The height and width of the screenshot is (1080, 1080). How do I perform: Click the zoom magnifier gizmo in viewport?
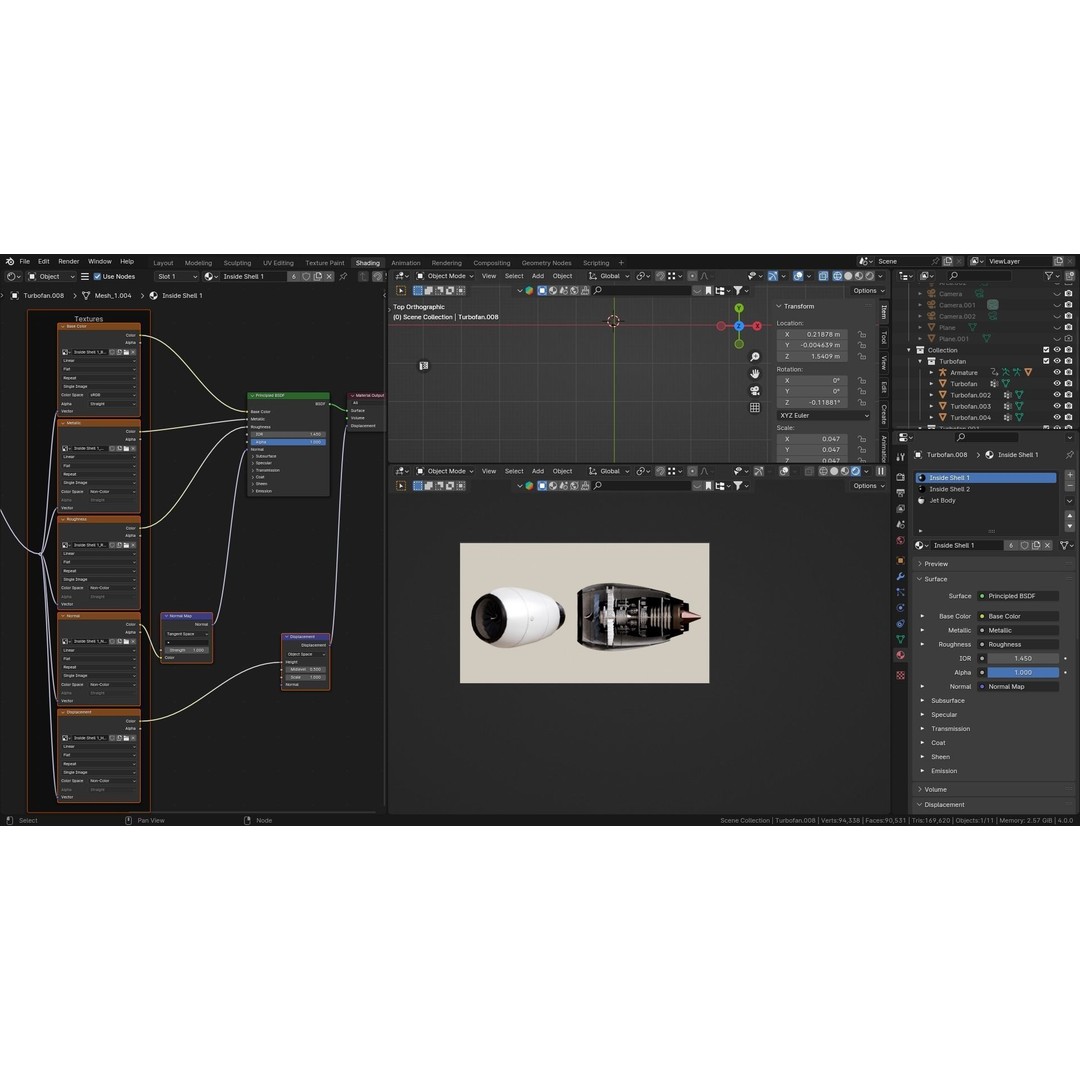coord(755,357)
